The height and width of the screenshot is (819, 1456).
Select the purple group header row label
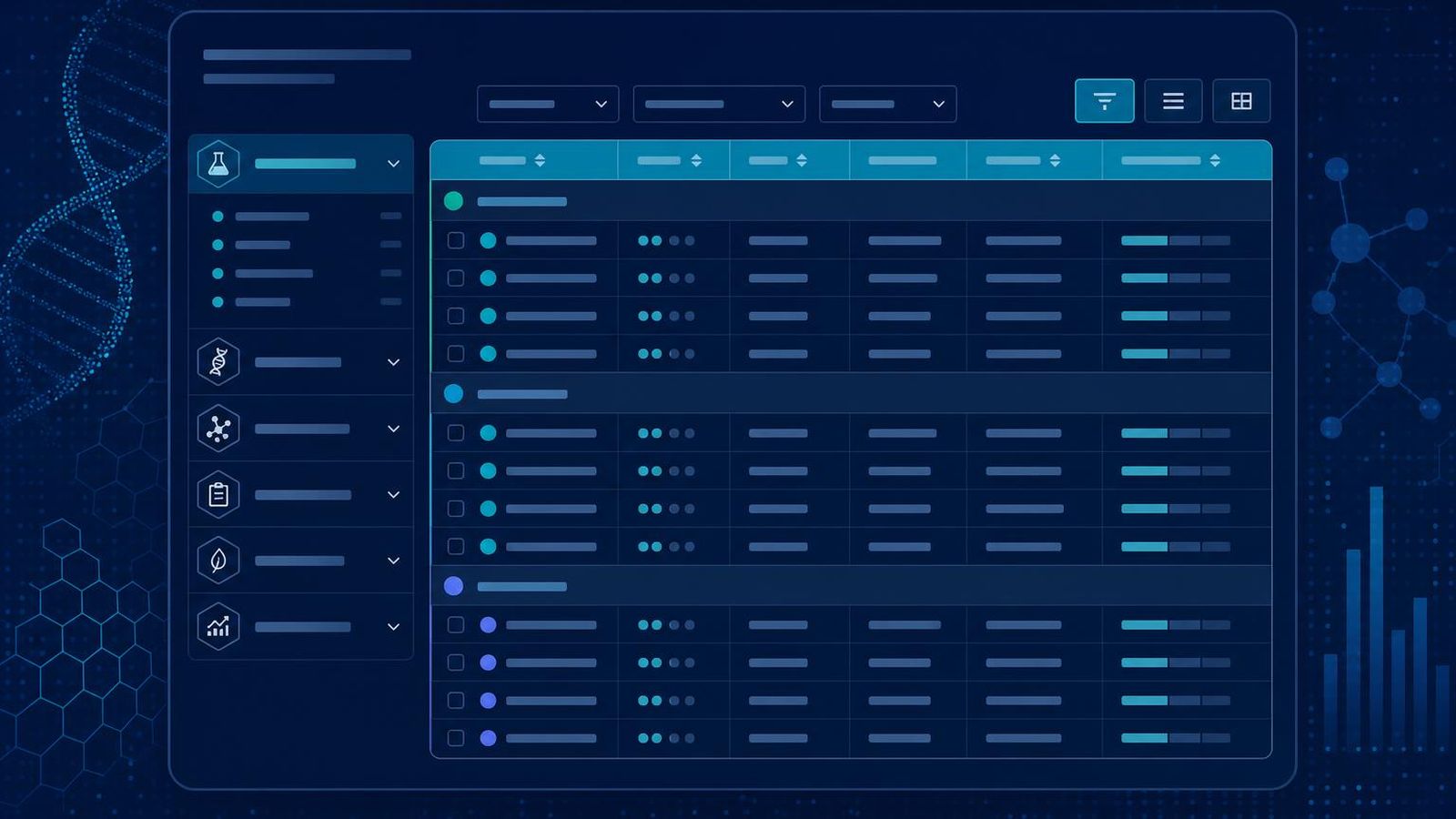pyautogui.click(x=522, y=587)
